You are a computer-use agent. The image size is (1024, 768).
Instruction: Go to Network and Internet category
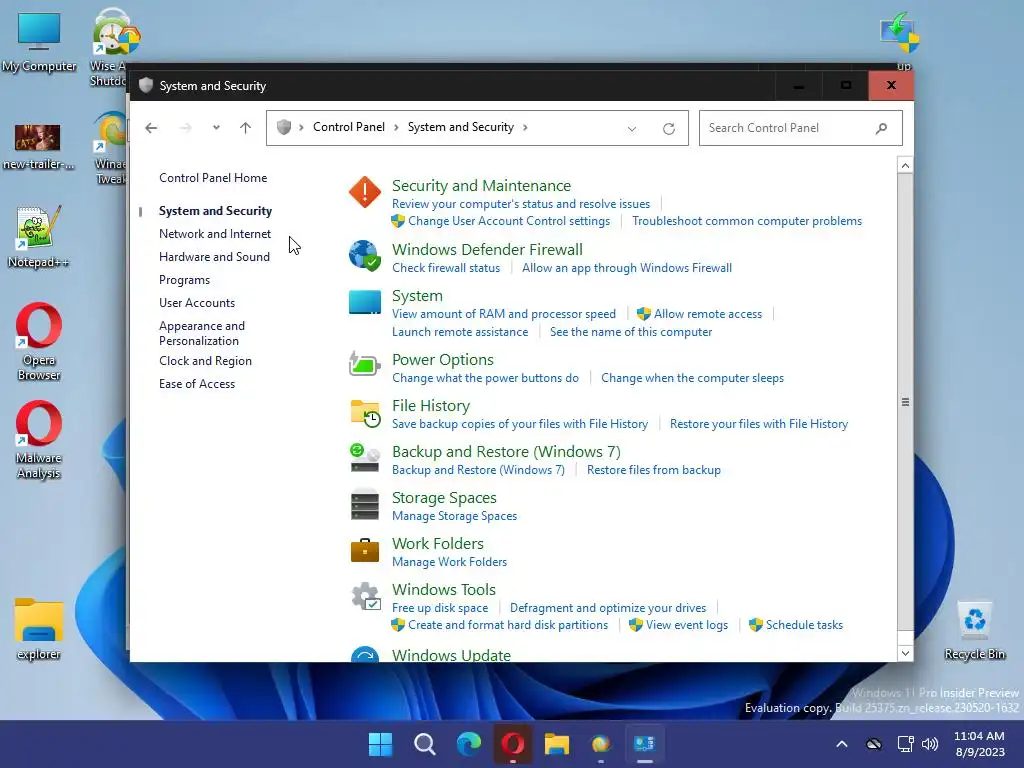(x=215, y=234)
